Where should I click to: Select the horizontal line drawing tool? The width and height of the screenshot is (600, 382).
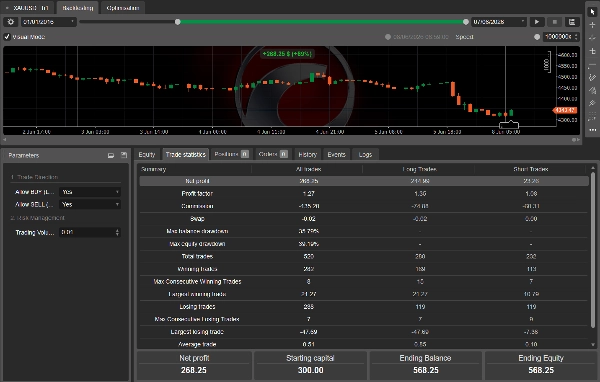592,65
